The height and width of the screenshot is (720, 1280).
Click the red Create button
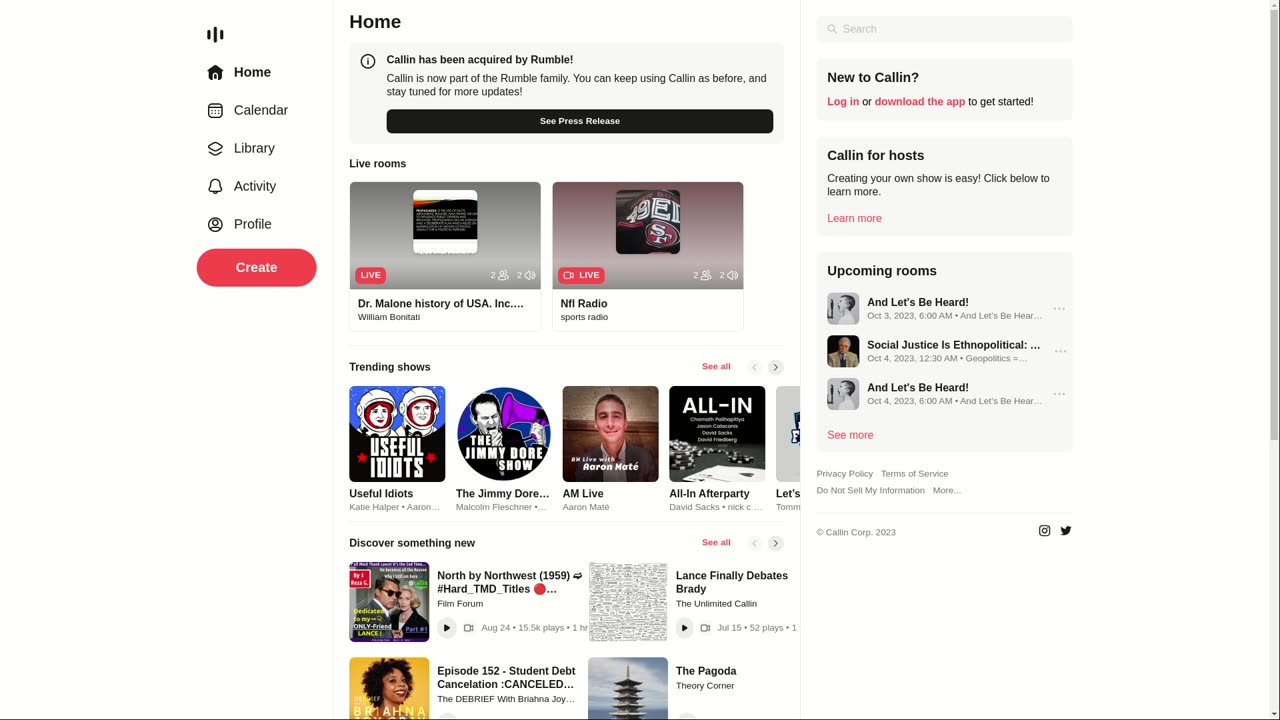pos(256,268)
